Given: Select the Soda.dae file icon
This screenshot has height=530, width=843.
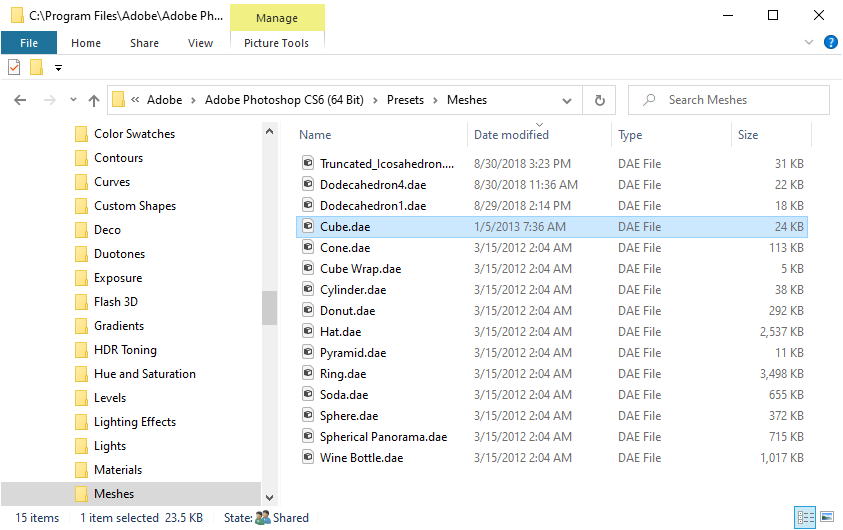Looking at the screenshot, I should [308, 393].
